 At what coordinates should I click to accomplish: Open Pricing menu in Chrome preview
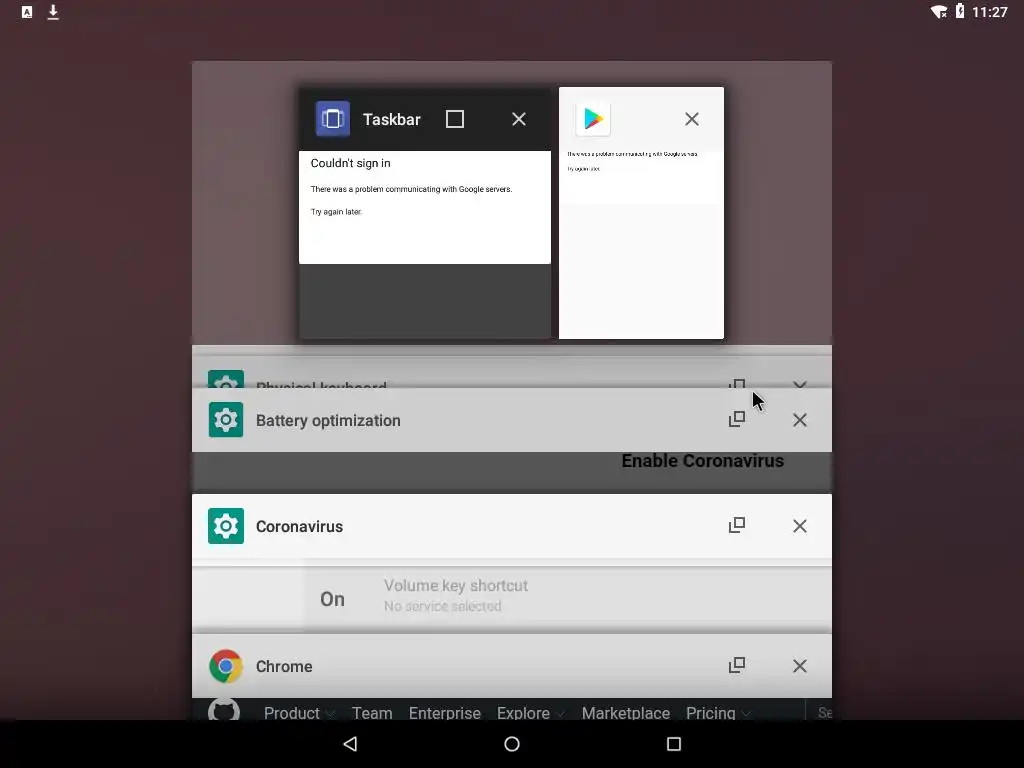point(718,713)
